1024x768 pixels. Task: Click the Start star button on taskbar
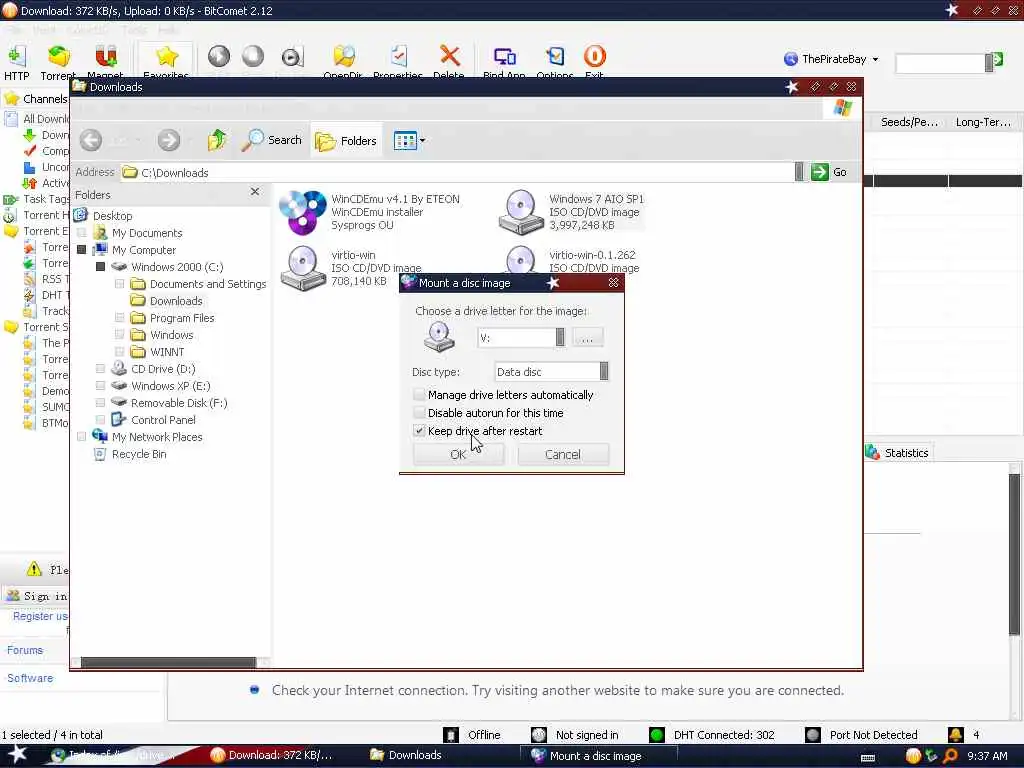tap(18, 754)
